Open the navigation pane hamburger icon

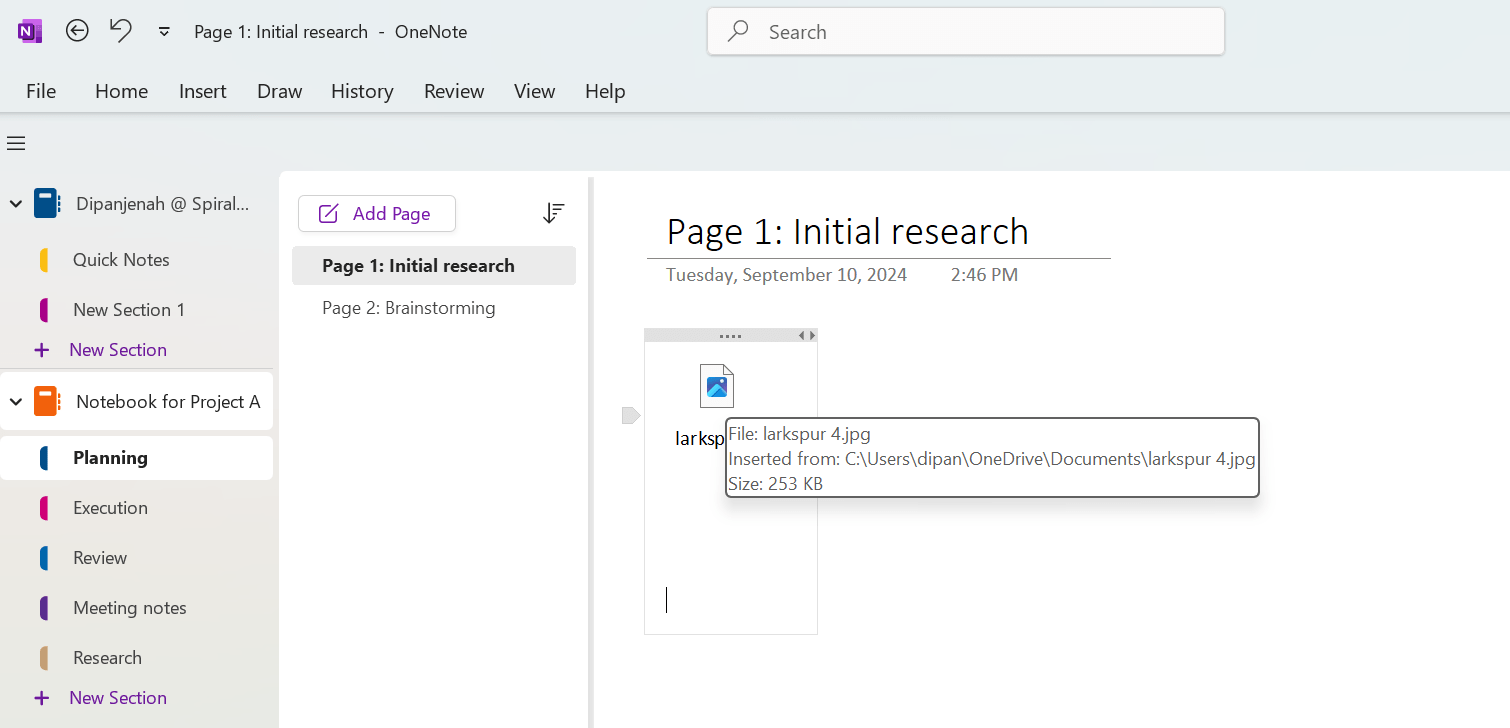click(16, 143)
